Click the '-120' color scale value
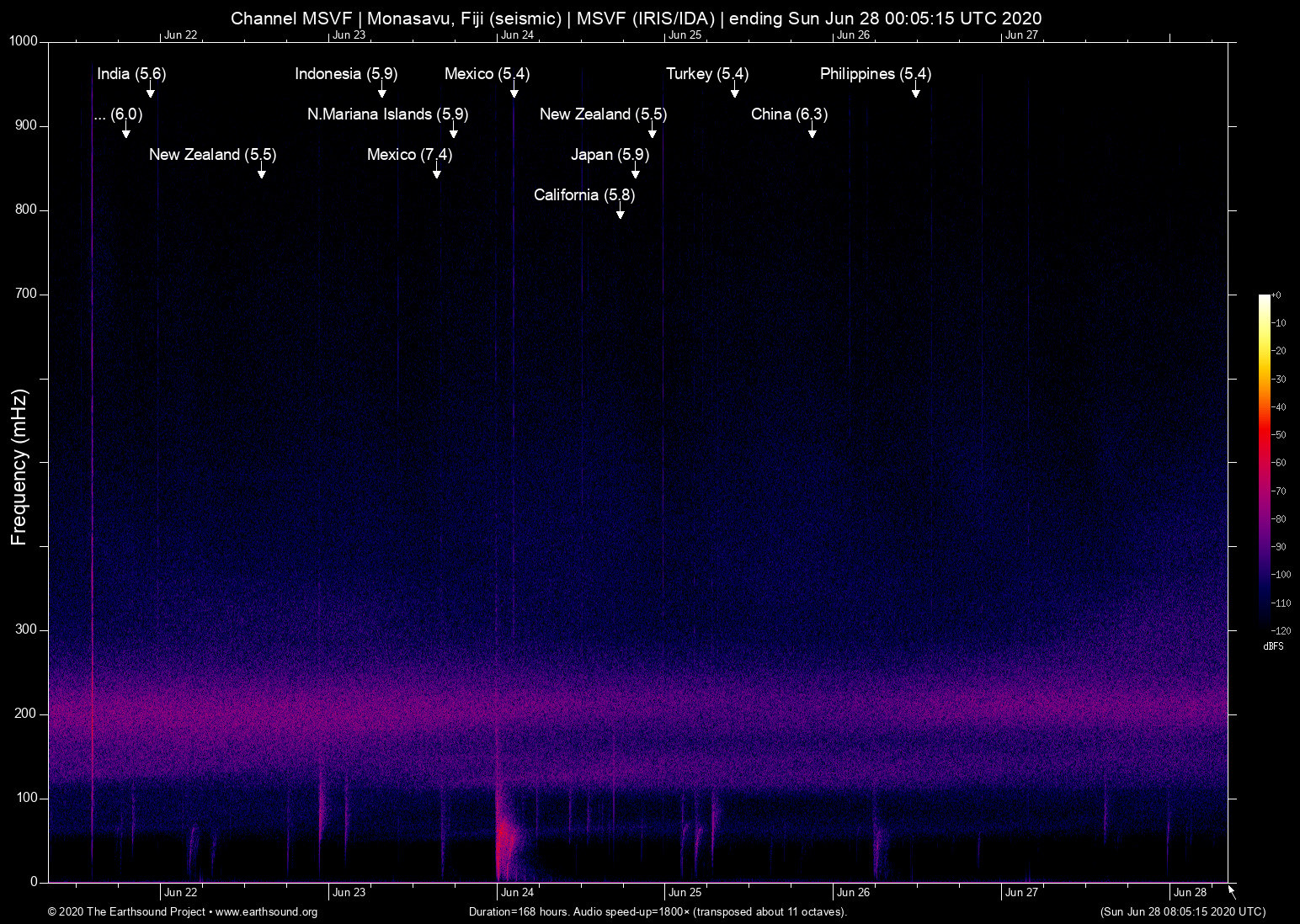 tap(1280, 630)
